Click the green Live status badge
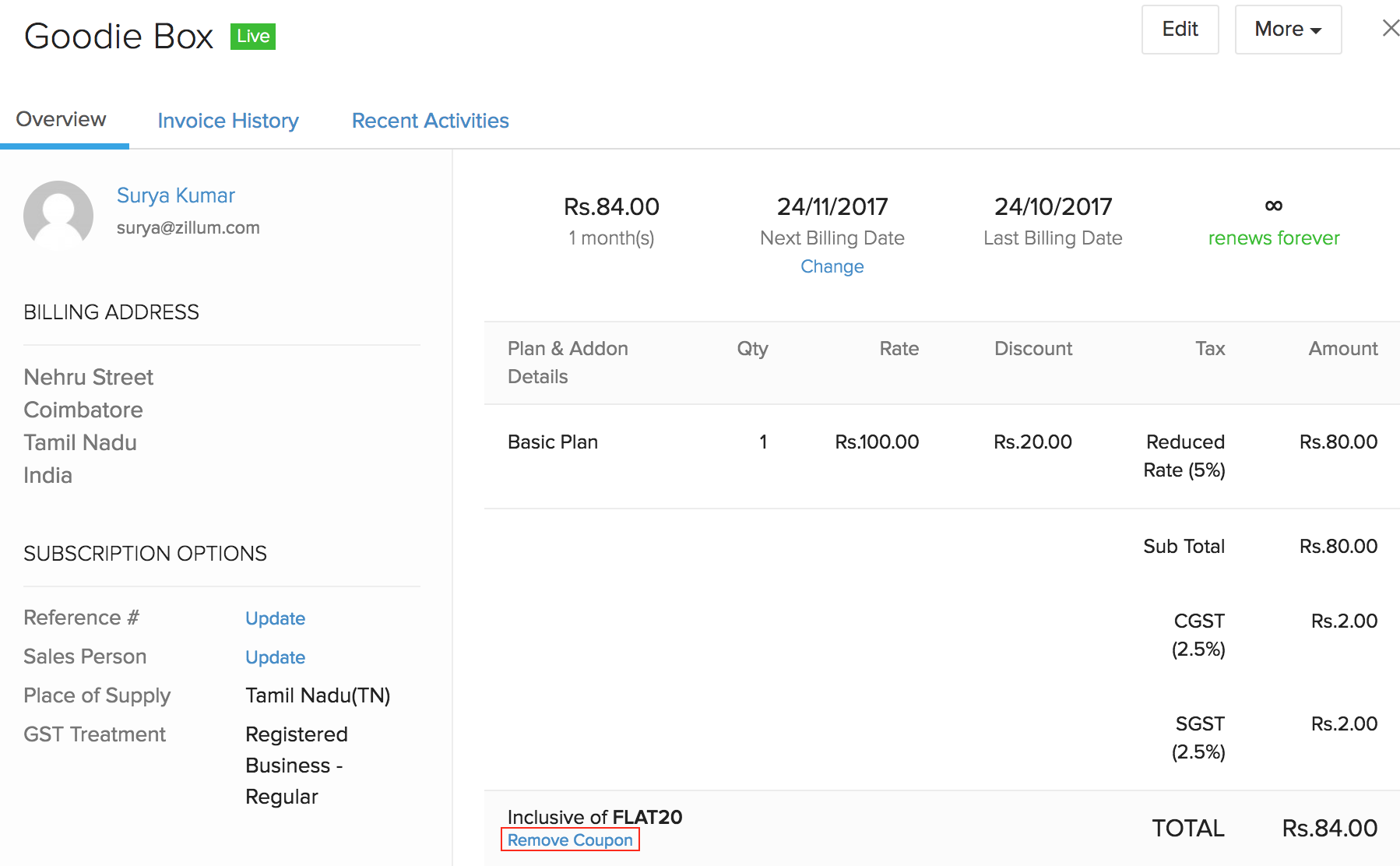 click(x=253, y=37)
